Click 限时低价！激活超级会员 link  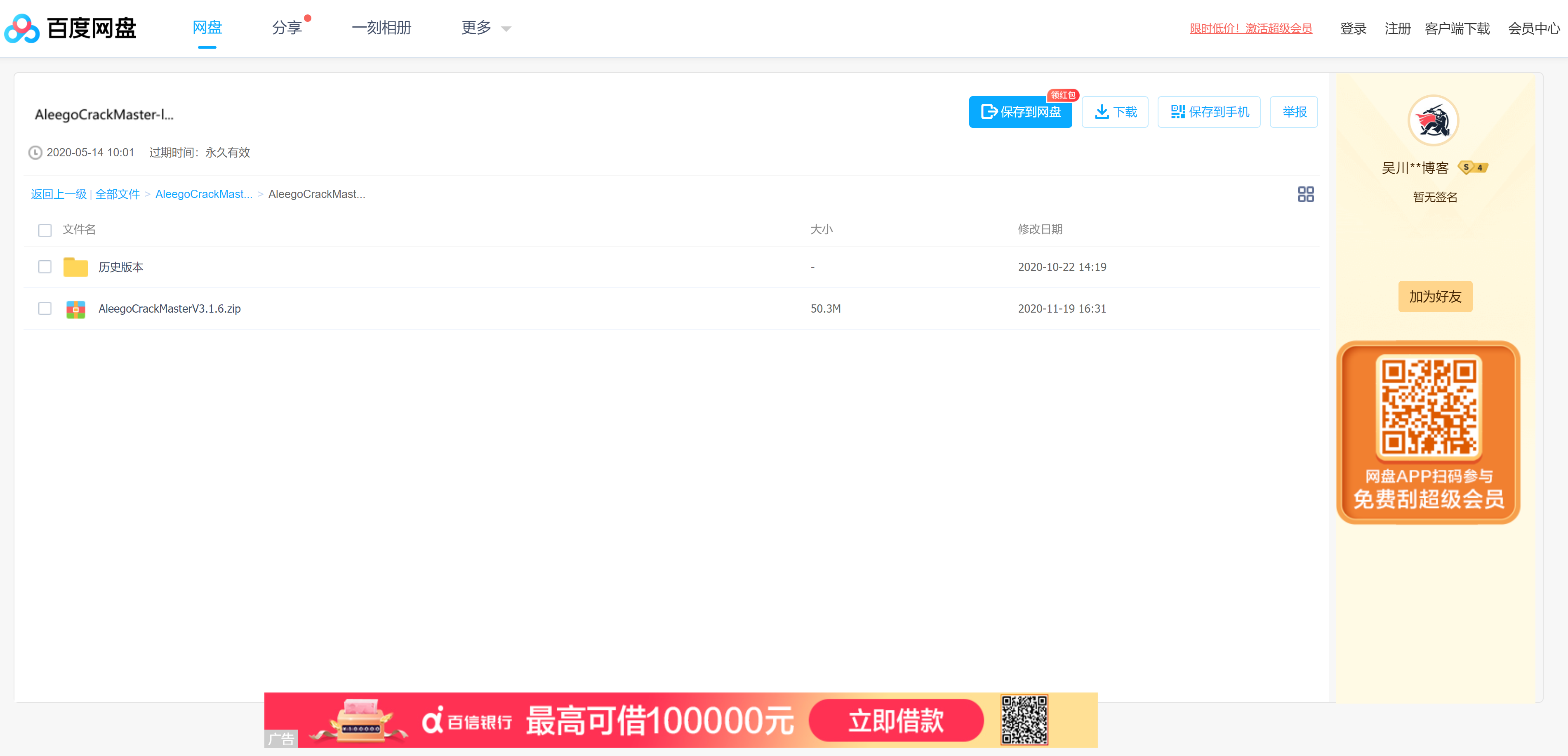[1251, 28]
